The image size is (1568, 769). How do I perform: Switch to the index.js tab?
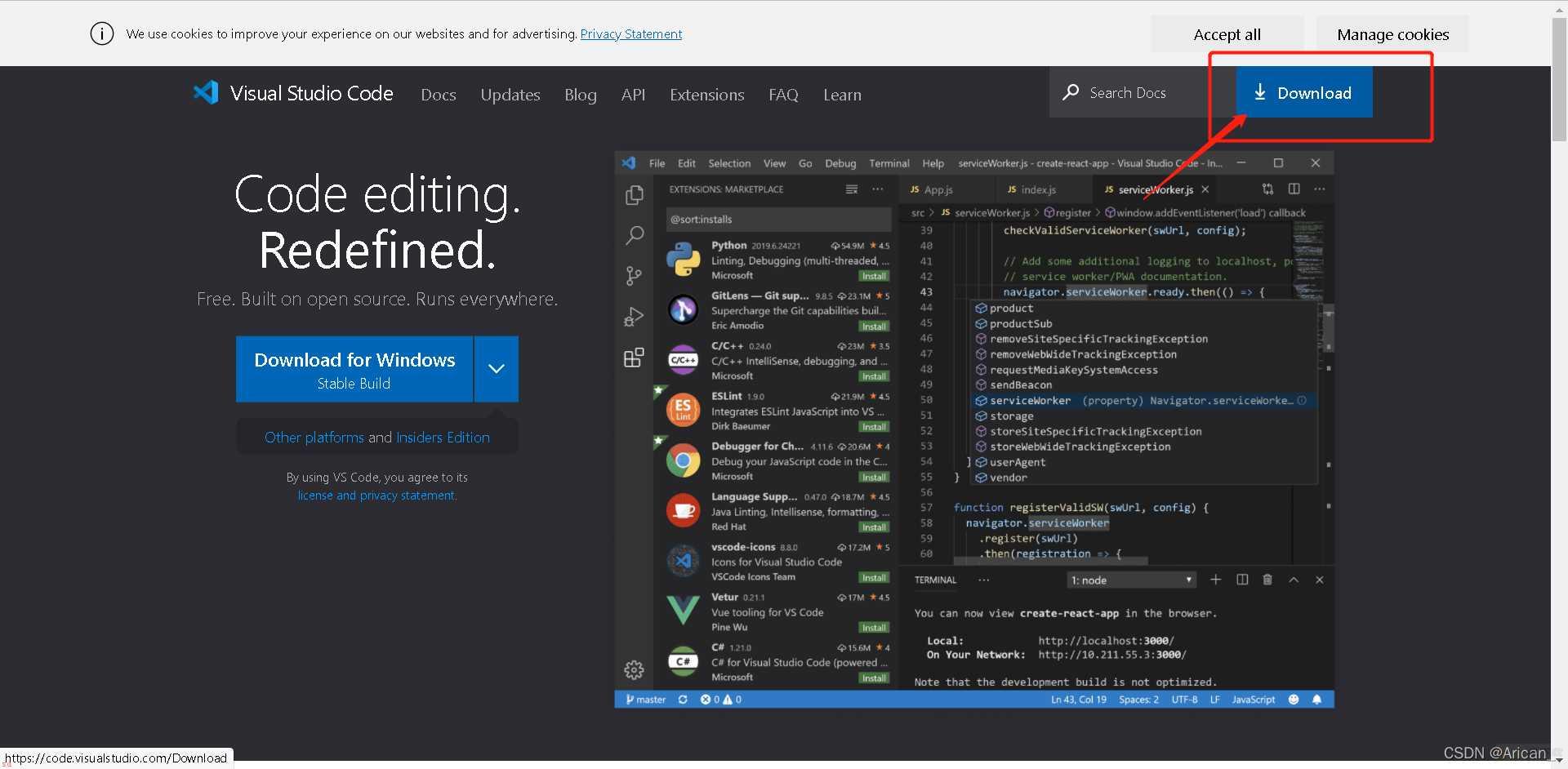click(1032, 189)
